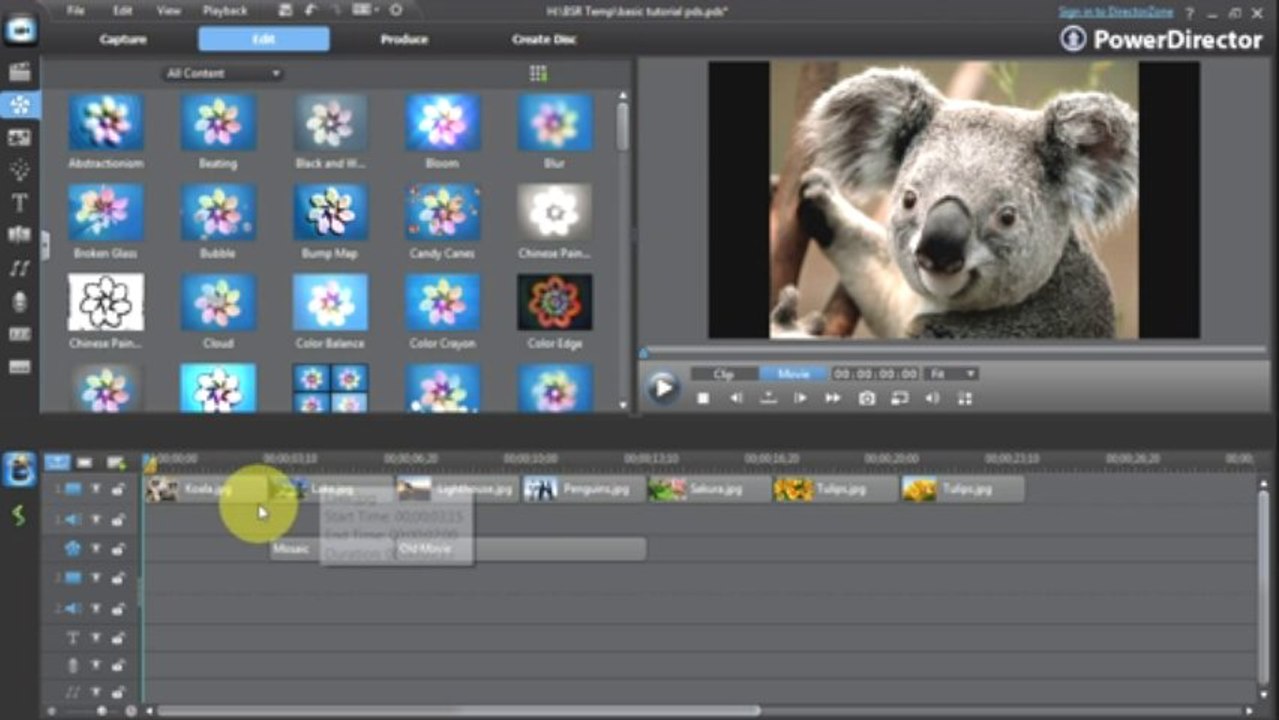Viewport: 1279px width, 720px height.
Task: Switch to timeline view icon
Action: point(57,463)
